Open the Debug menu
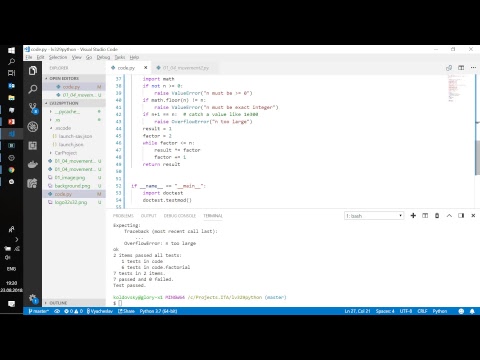 coord(103,57)
